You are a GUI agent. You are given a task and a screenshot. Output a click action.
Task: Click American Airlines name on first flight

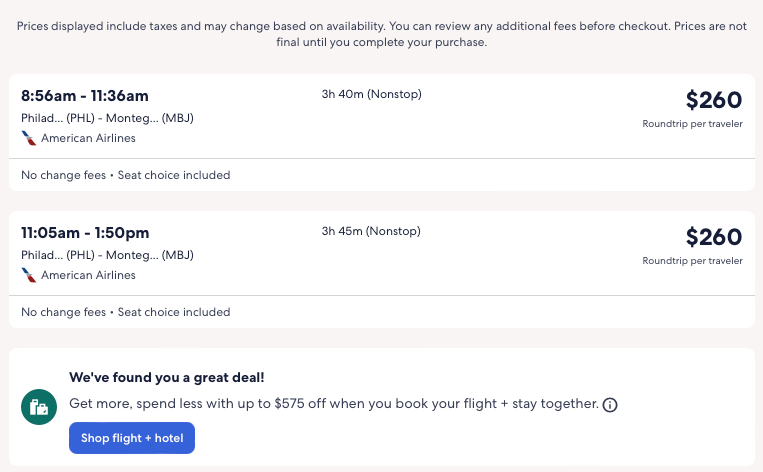pos(88,138)
